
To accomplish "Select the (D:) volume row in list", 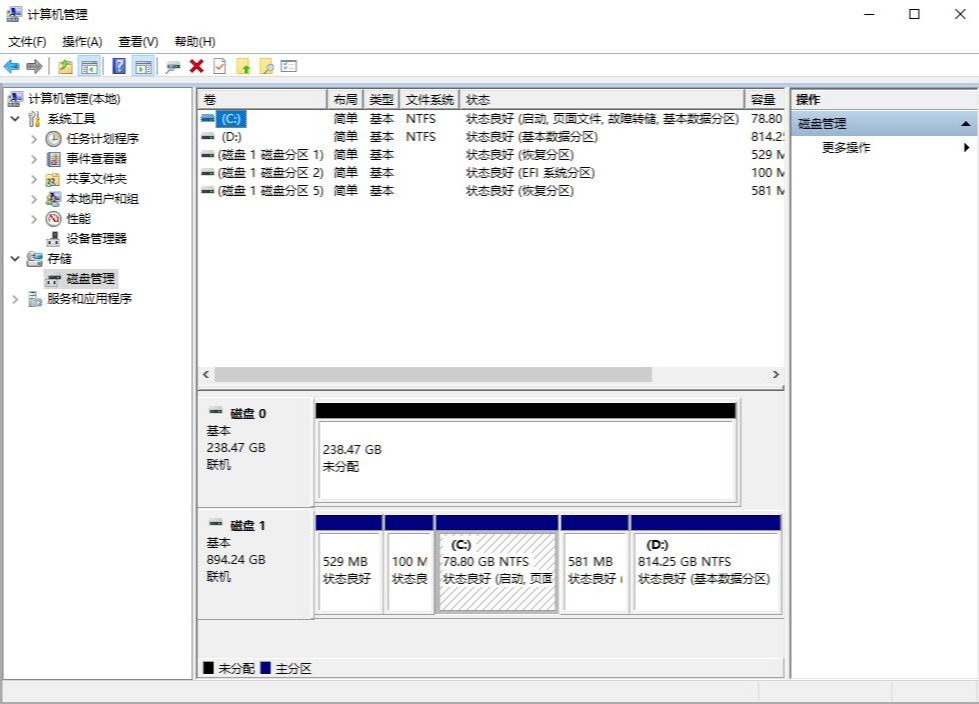I will [x=491, y=137].
